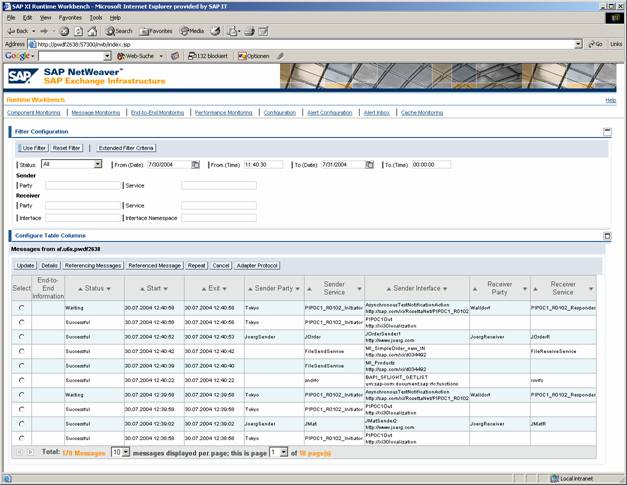
Task: Expand the Configure Table Columns panel
Action: pos(607,236)
